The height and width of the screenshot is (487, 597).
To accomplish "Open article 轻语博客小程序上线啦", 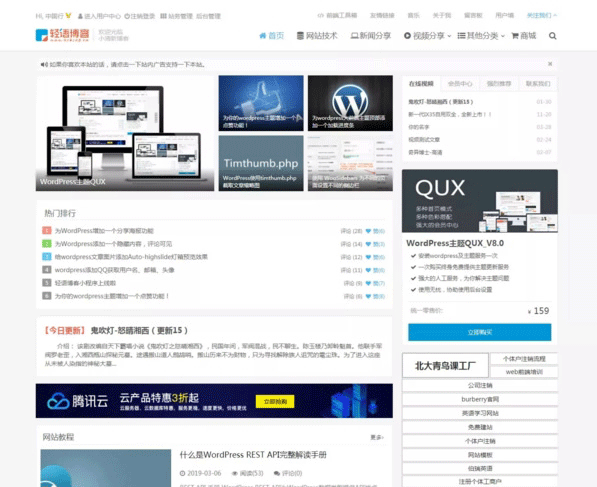I will click(85, 283).
